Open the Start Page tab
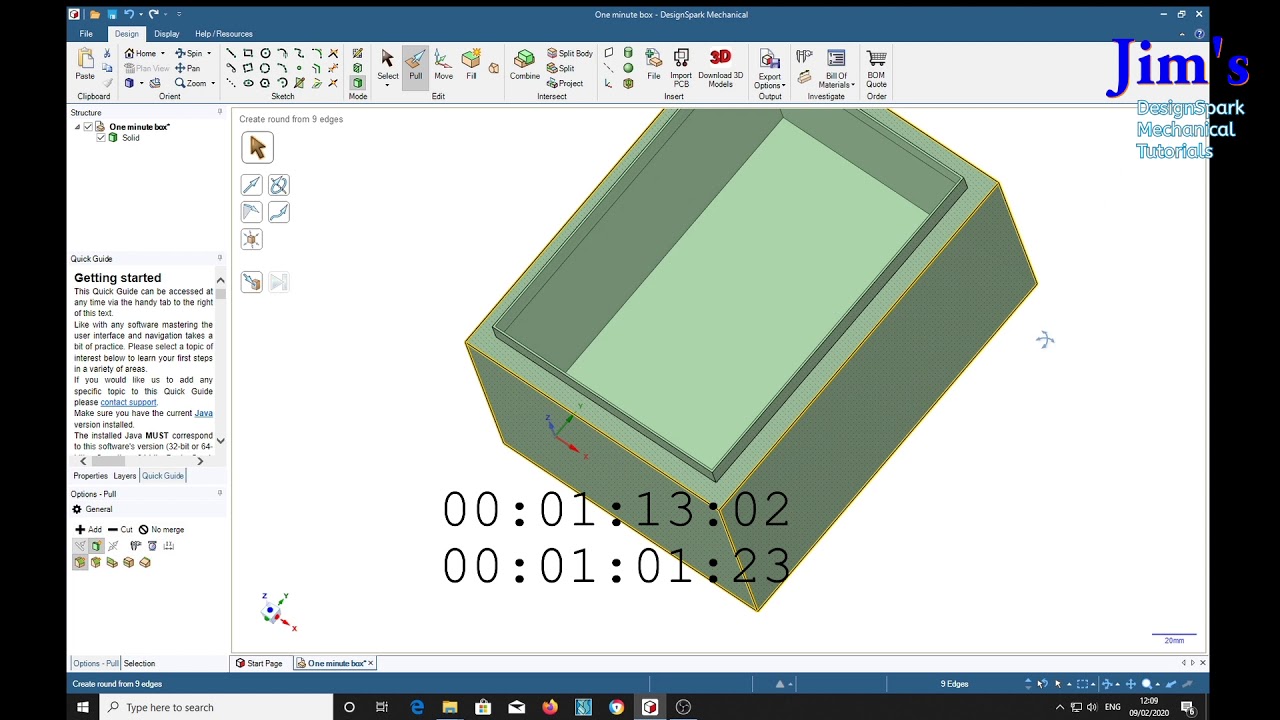The width and height of the screenshot is (1280, 720). pos(259,663)
